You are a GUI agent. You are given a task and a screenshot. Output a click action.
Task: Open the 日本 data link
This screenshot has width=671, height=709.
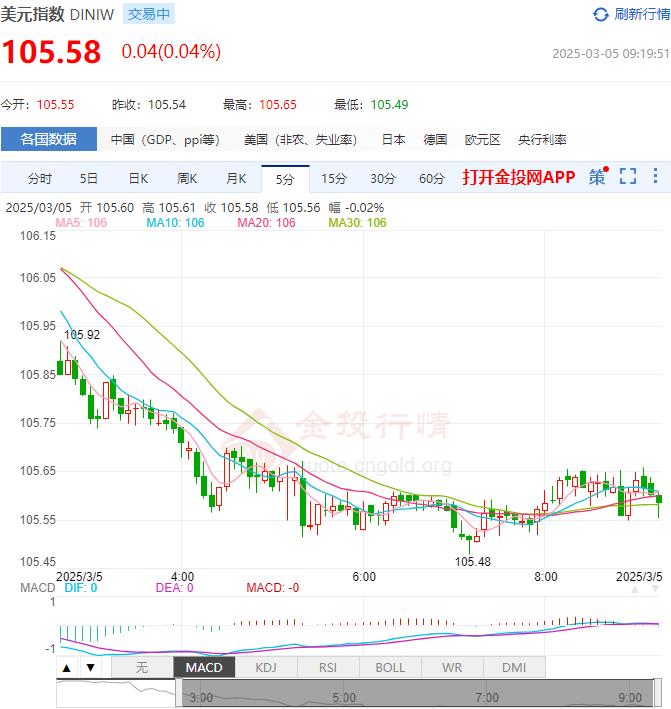393,140
